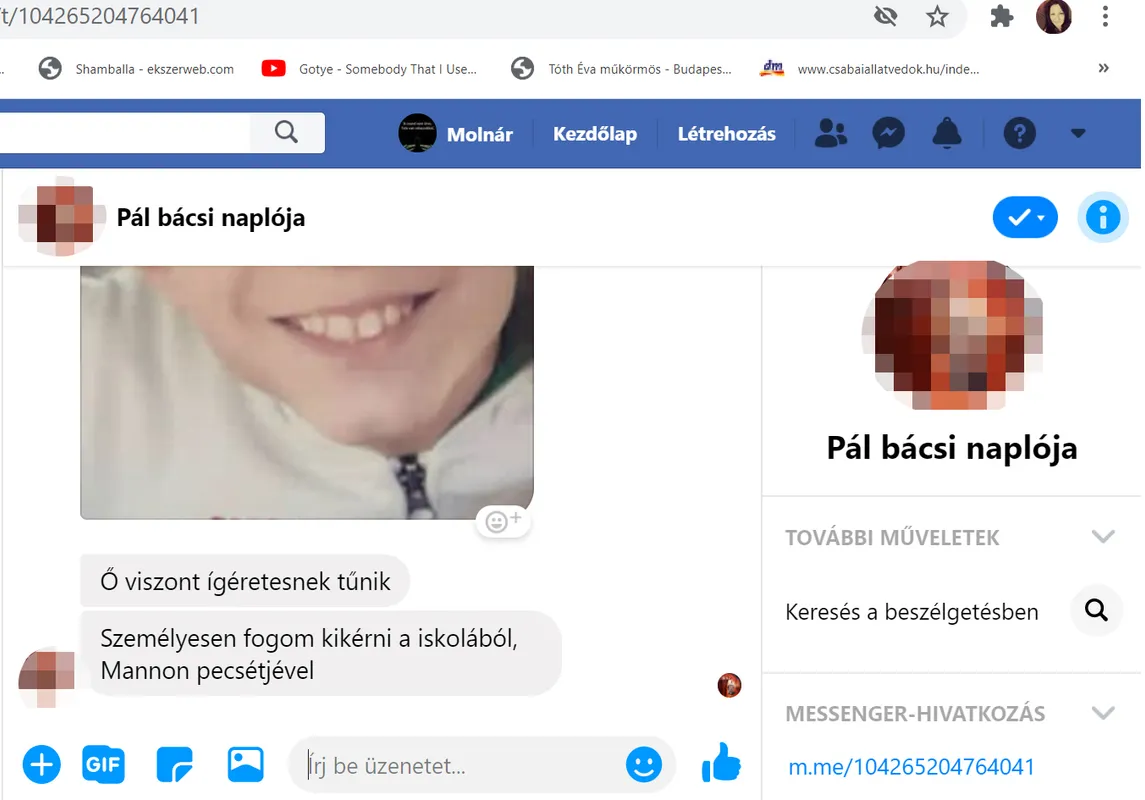
Task: Open the account menu down arrow
Action: coord(1077,133)
